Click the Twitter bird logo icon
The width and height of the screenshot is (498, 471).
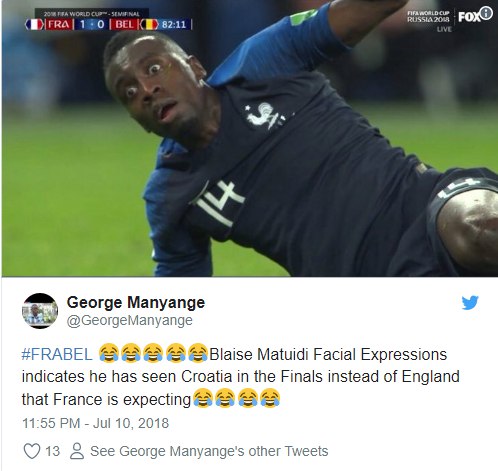click(x=470, y=302)
